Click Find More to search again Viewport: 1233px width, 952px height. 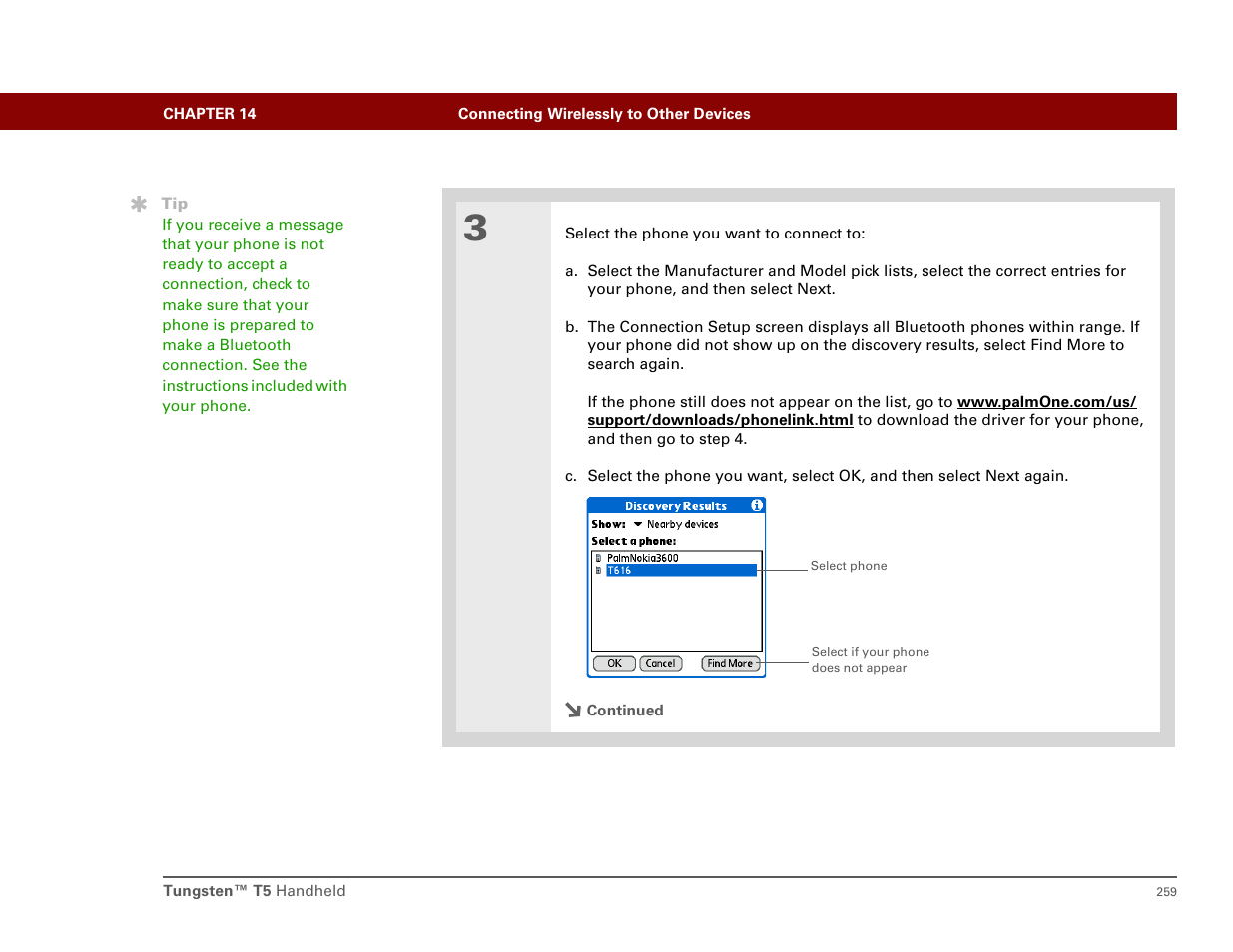(731, 664)
